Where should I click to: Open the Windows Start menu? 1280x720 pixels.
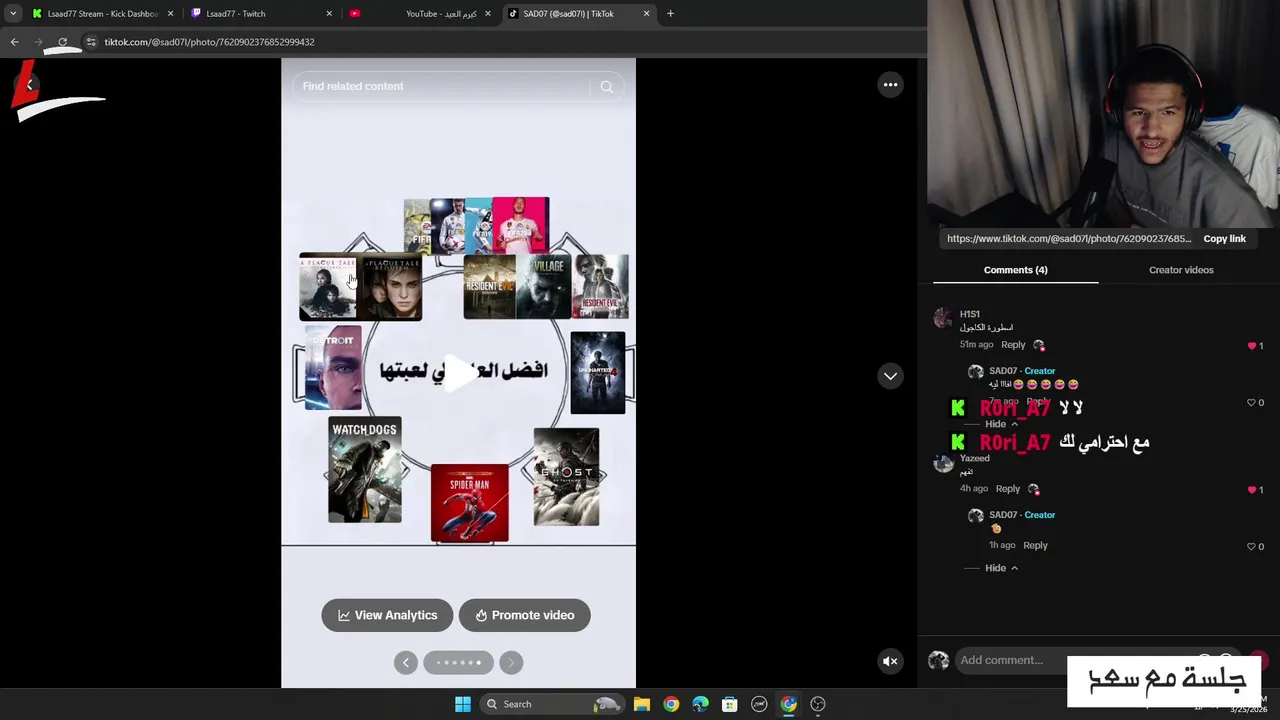pyautogui.click(x=462, y=704)
